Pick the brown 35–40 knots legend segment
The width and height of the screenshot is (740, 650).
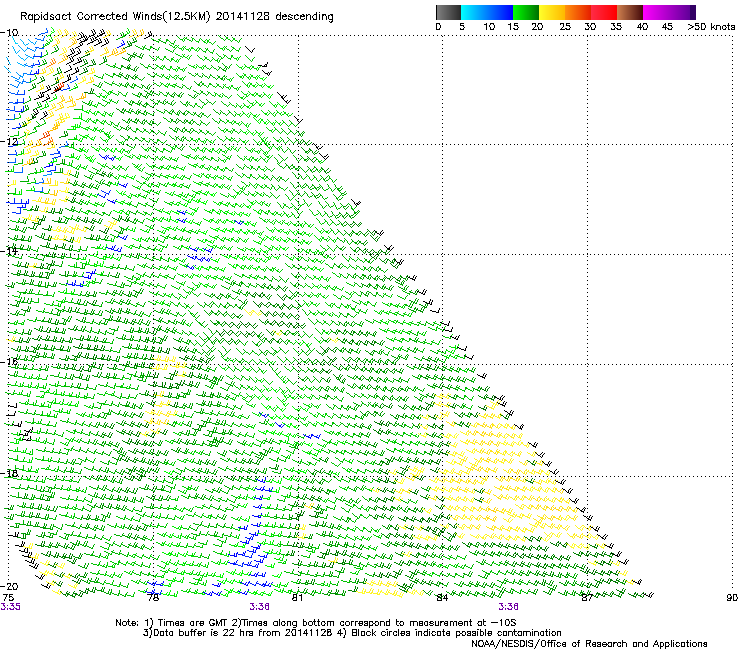point(630,12)
